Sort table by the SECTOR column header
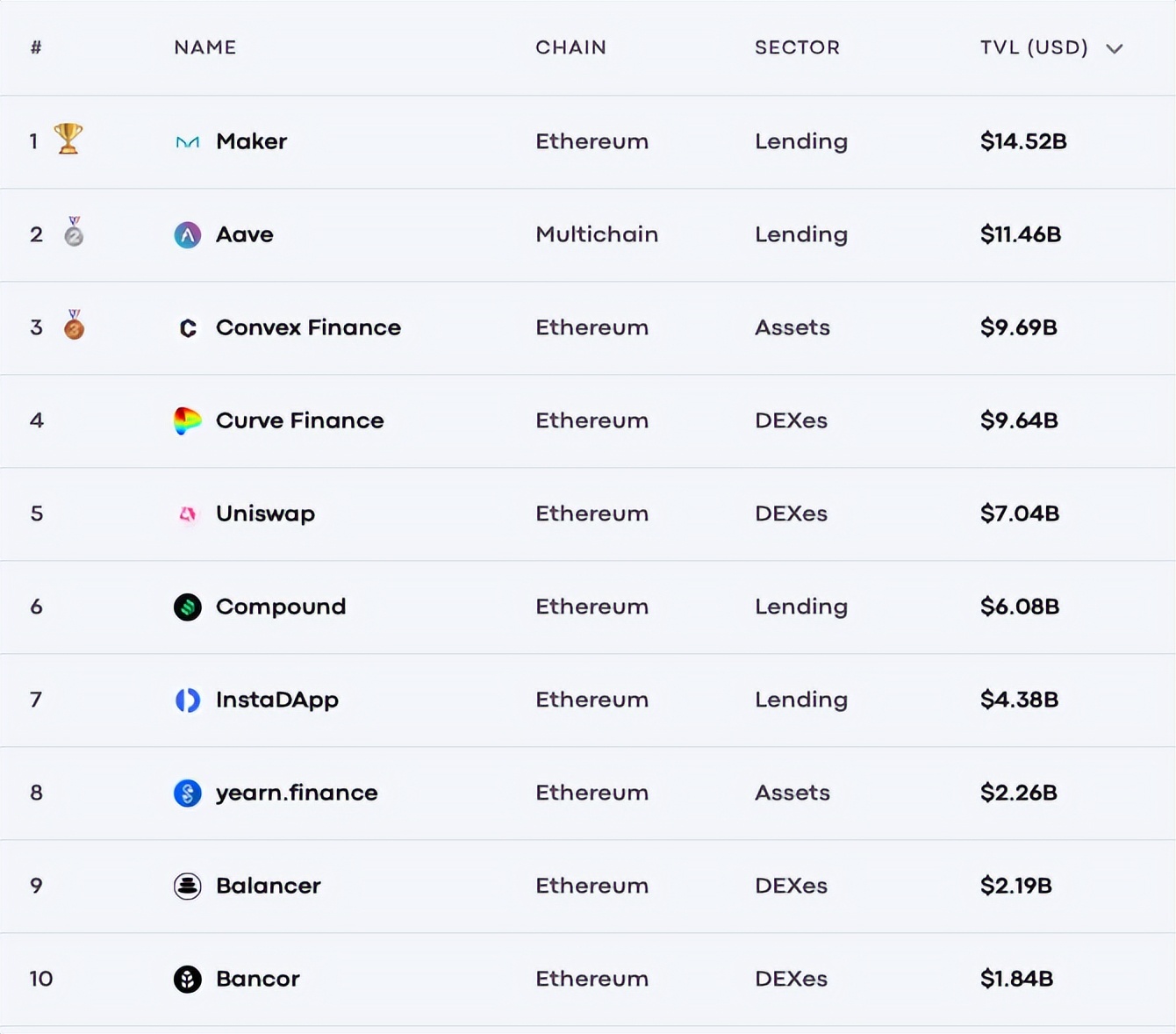 [797, 47]
